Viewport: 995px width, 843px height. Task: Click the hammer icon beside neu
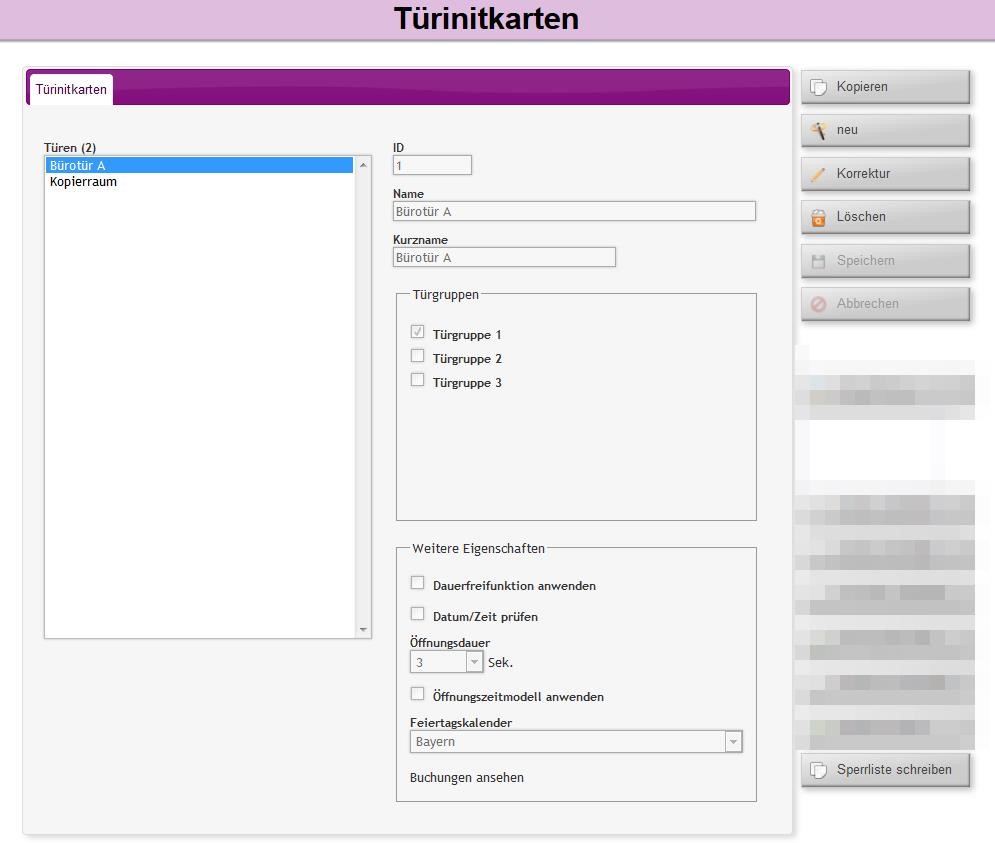pyautogui.click(x=819, y=130)
